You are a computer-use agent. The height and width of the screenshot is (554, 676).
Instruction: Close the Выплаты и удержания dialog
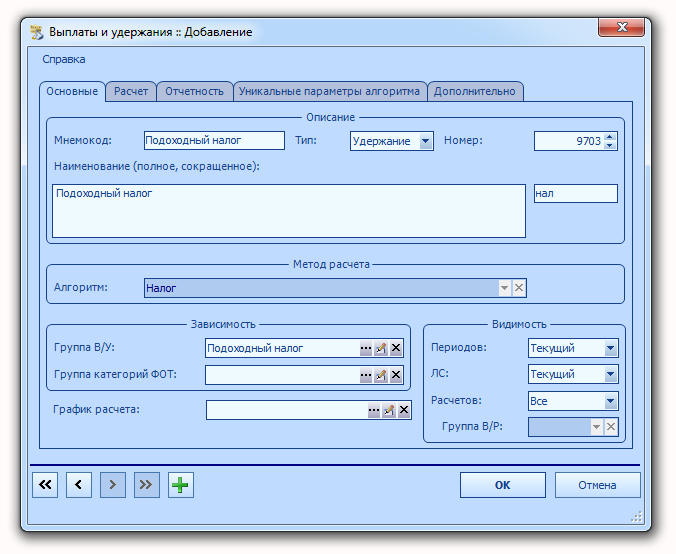coord(621,27)
